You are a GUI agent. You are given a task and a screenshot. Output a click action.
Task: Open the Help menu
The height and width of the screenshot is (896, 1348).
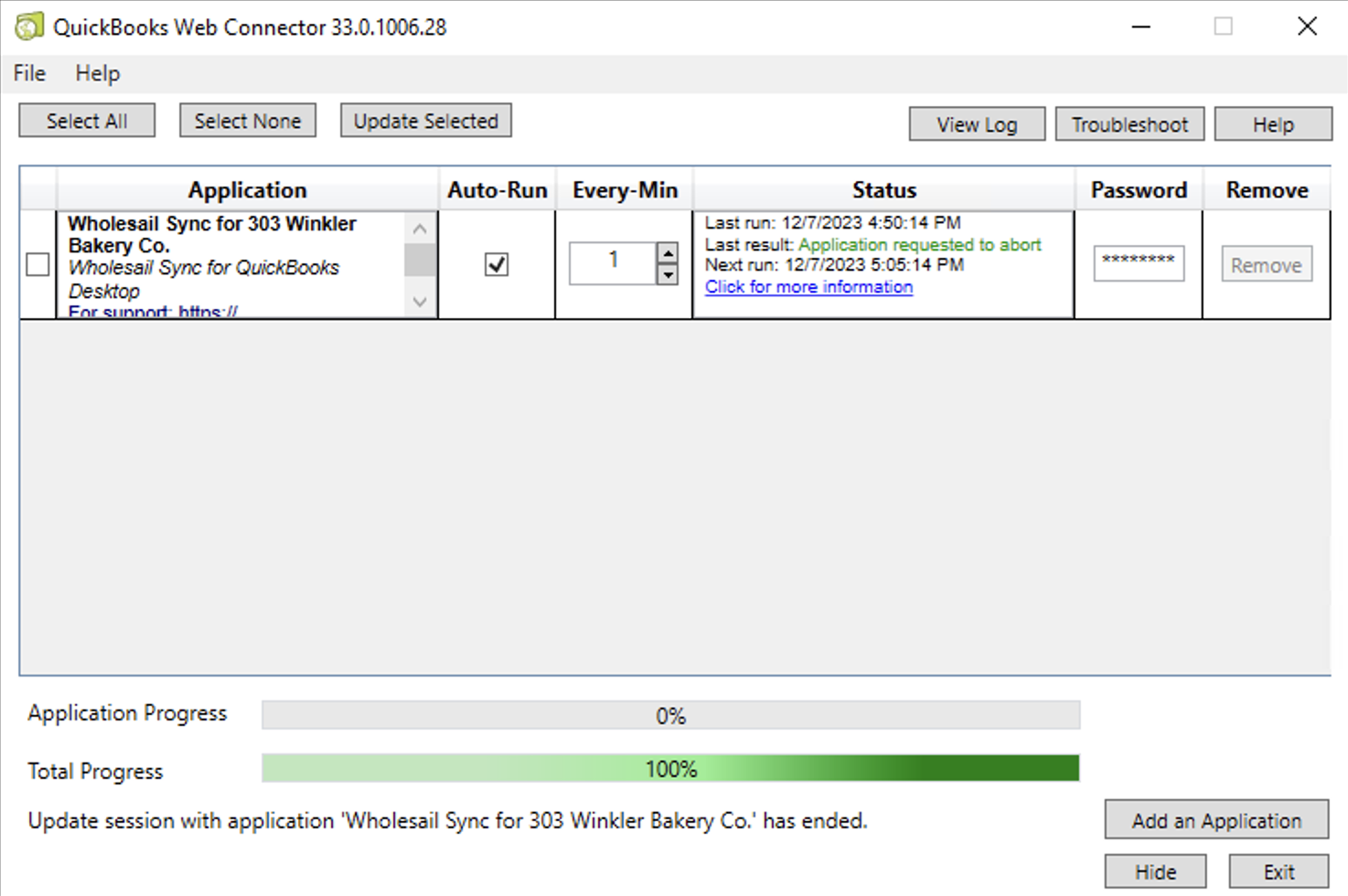(x=97, y=73)
